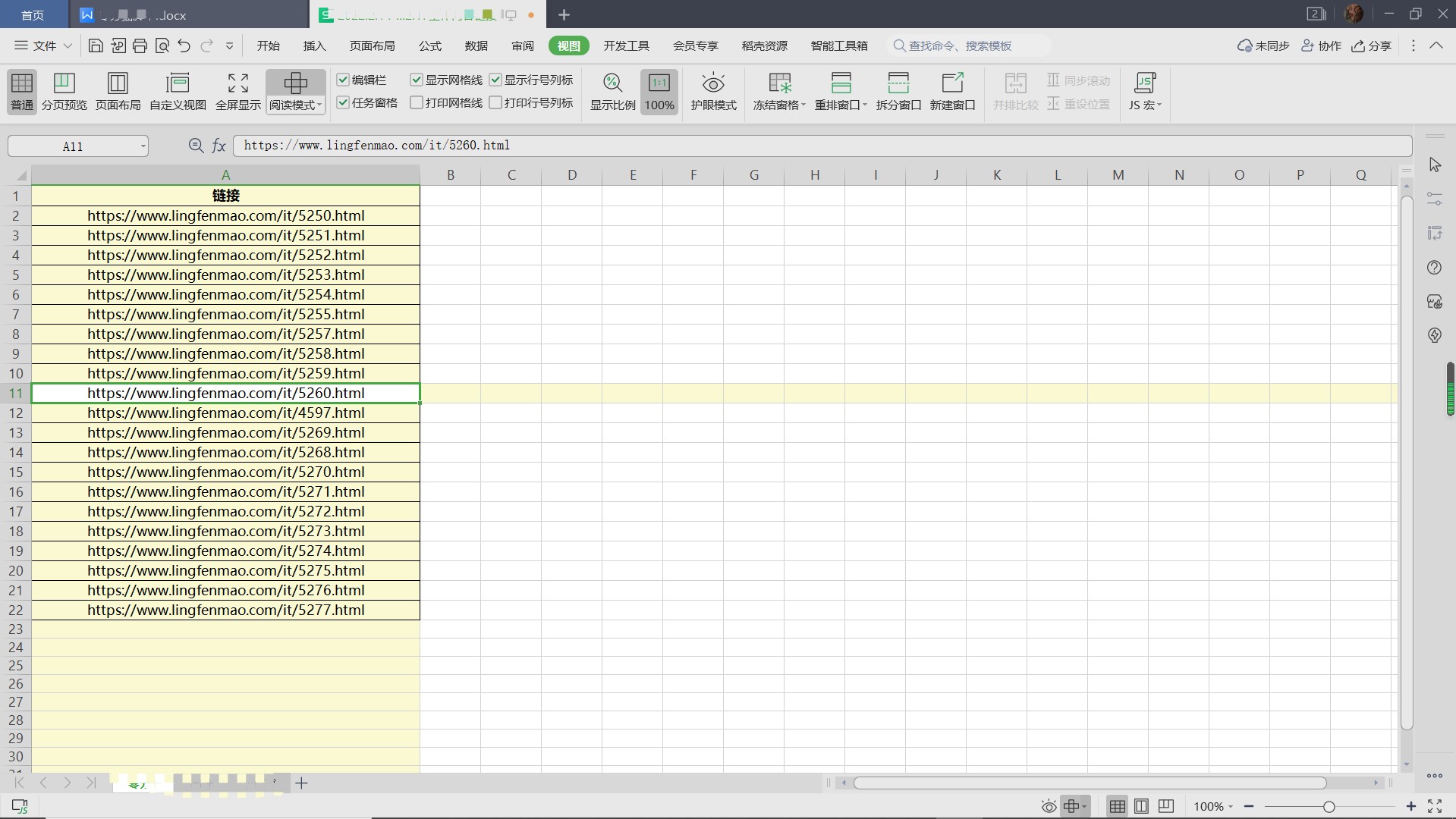Click the save icon in quick toolbar
The image size is (1456, 819).
(96, 46)
